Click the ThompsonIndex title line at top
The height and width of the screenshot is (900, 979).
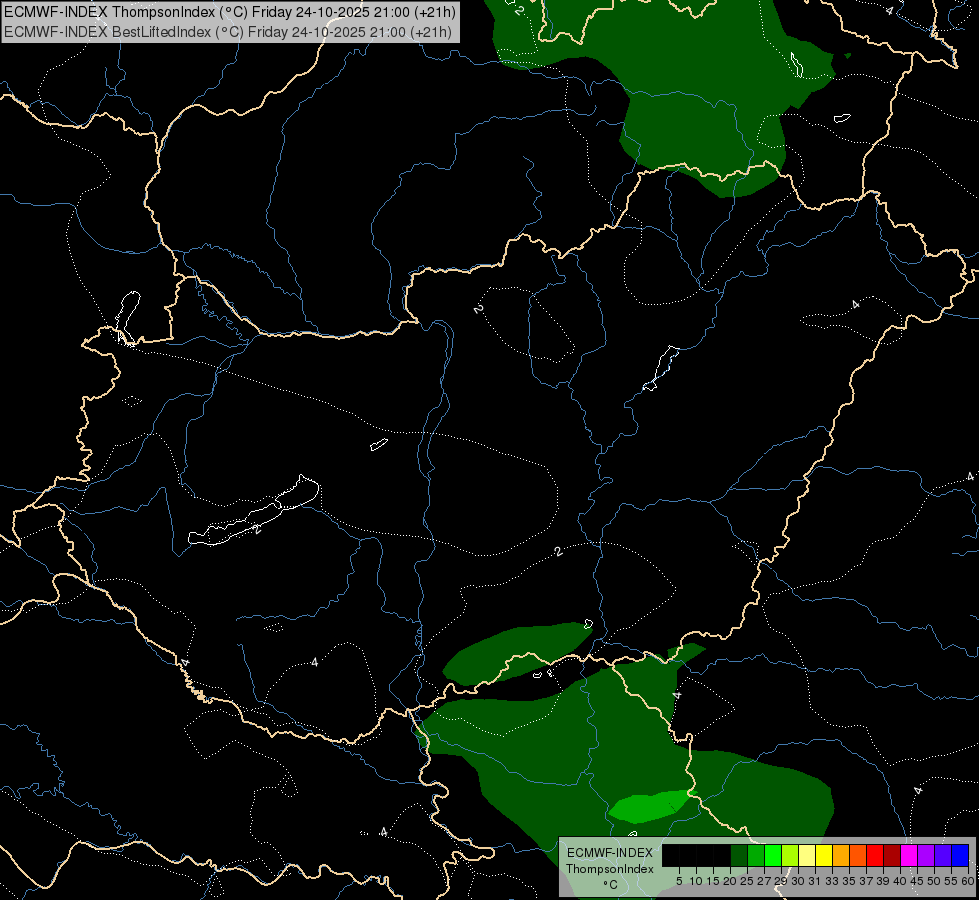[x=230, y=11]
